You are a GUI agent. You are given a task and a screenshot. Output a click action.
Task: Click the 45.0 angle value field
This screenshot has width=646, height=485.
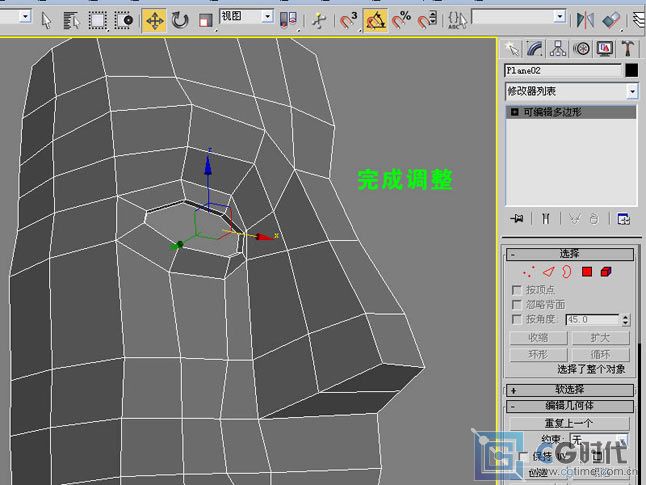coord(592,320)
